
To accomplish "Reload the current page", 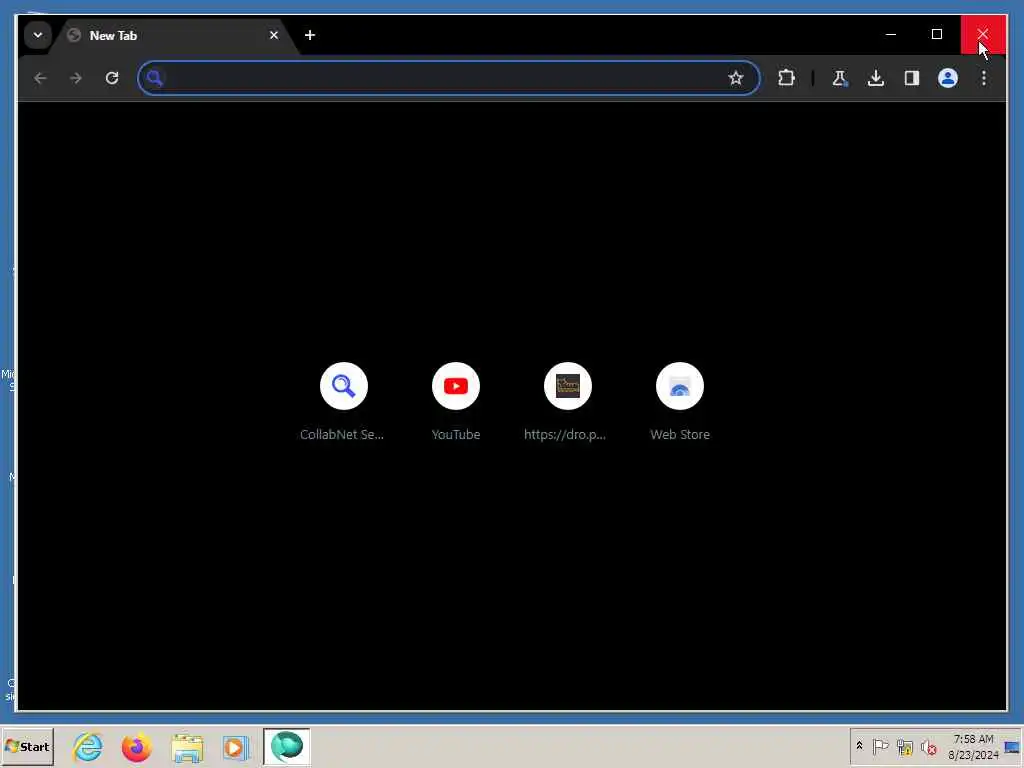I will pyautogui.click(x=112, y=78).
